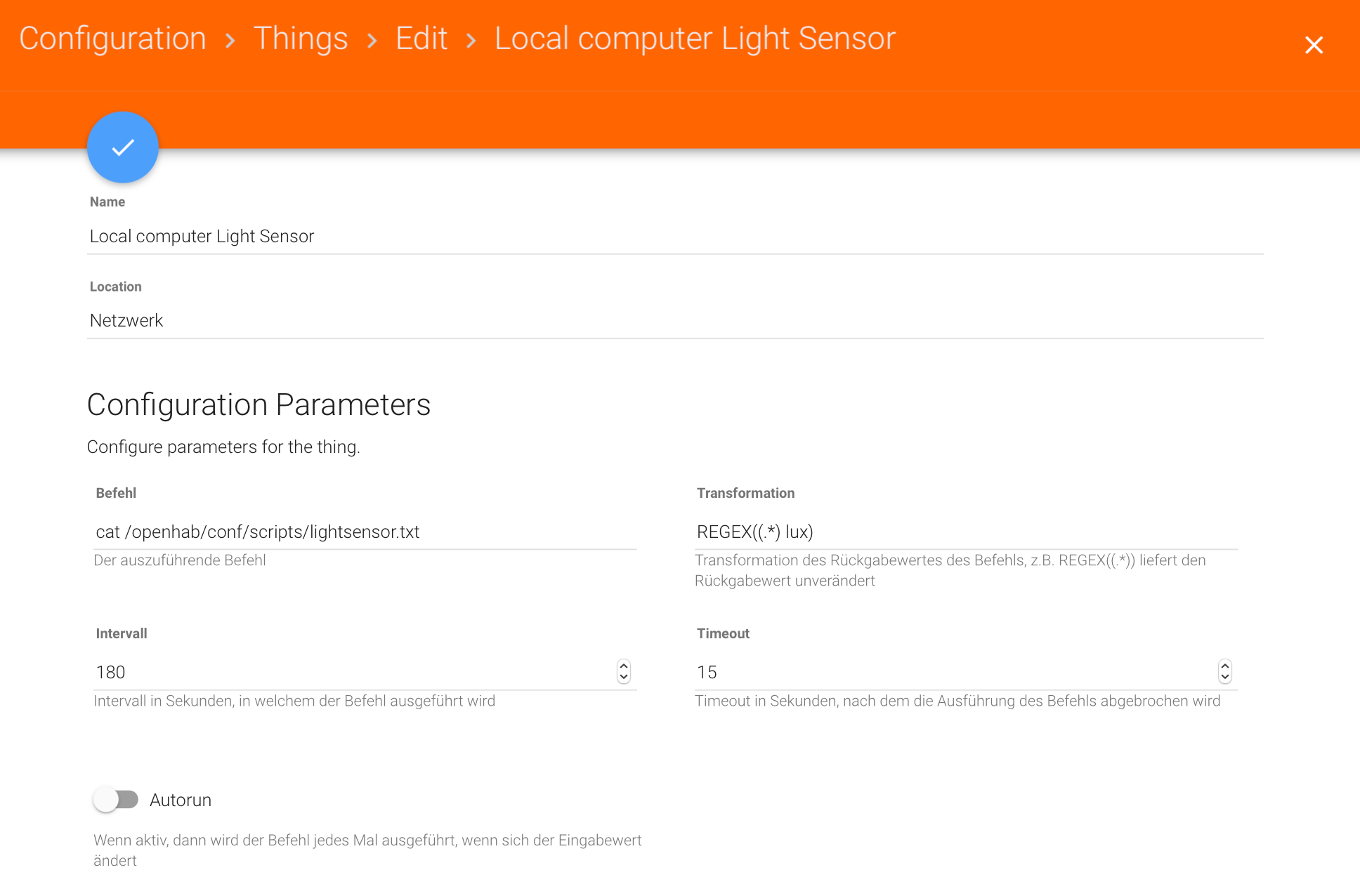The image size is (1360, 896).
Task: Toggle the Autorun switch
Action: click(x=116, y=800)
